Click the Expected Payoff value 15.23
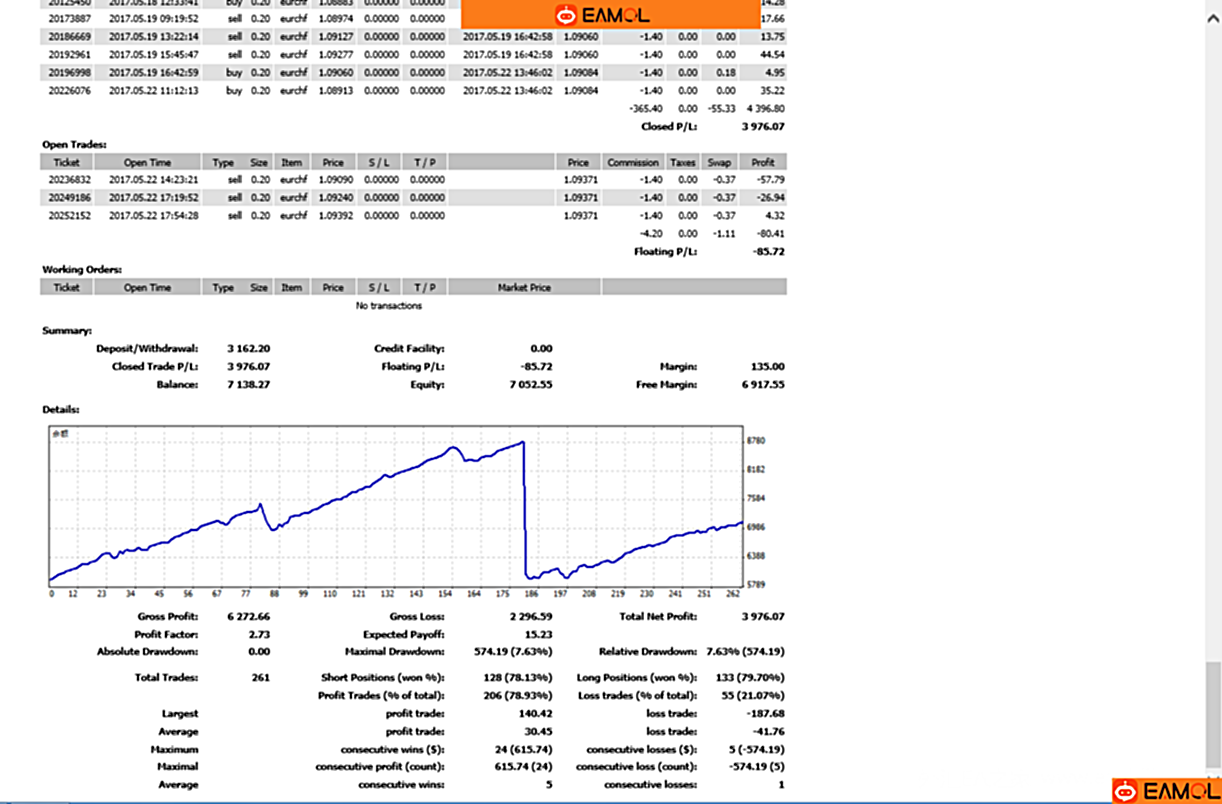This screenshot has height=804, width=1222. 538,634
